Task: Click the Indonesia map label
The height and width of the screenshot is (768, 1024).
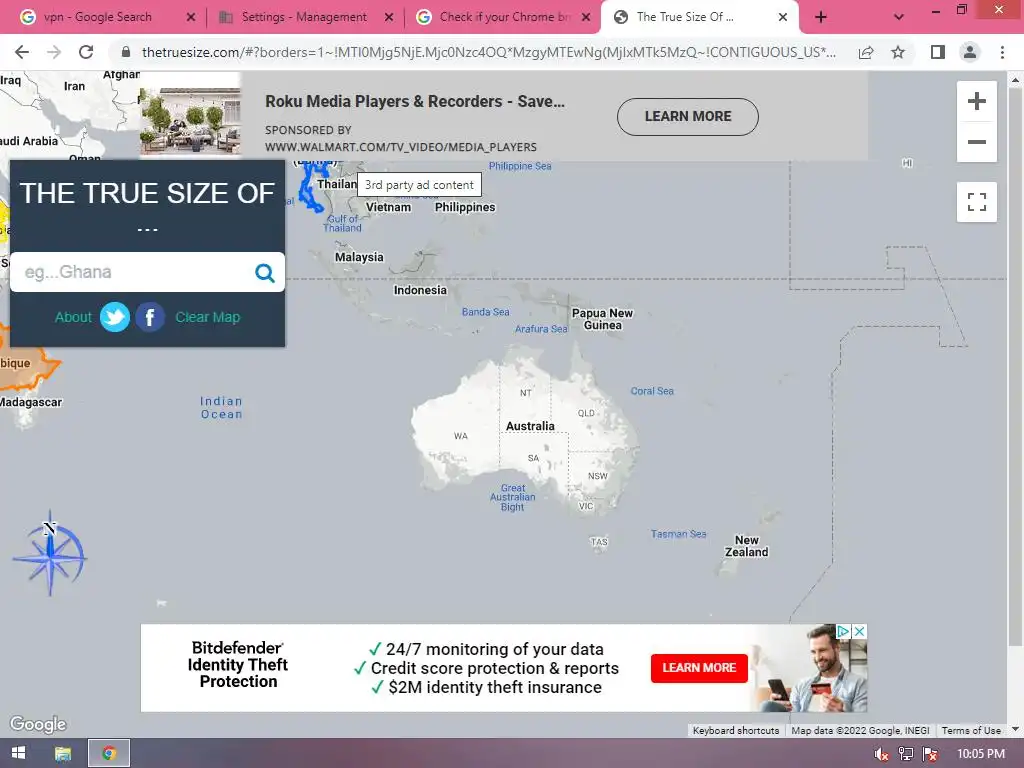Action: pos(420,290)
